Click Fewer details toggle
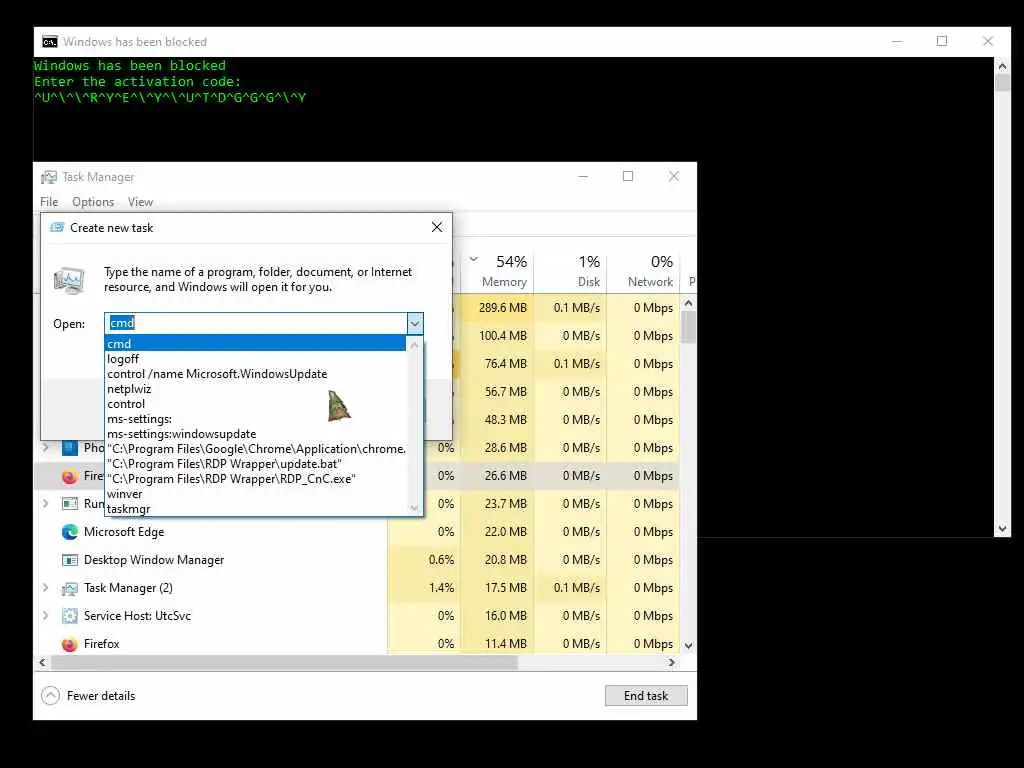Viewport: 1024px width, 768px height. 88,696
